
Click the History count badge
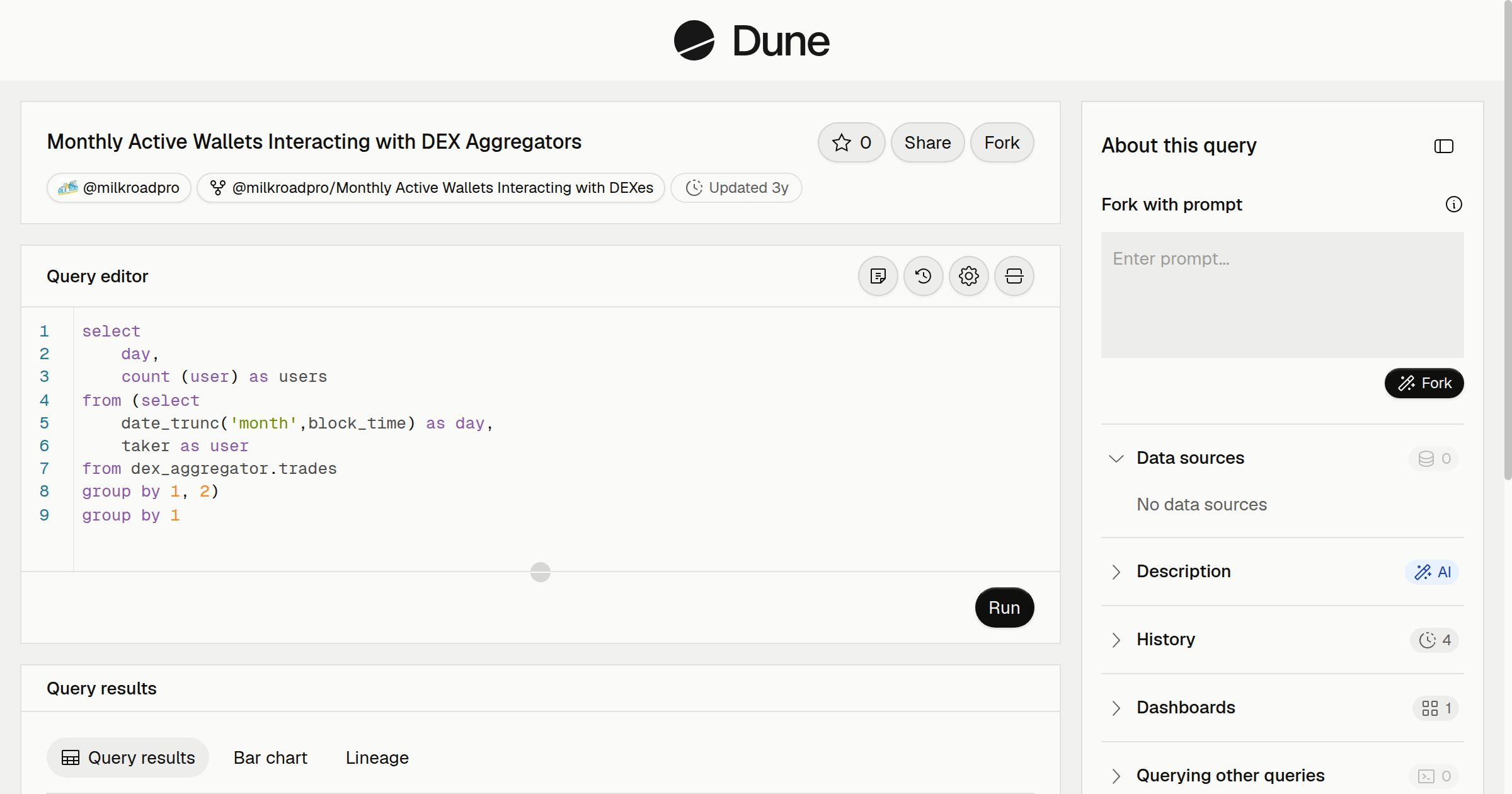click(1435, 640)
